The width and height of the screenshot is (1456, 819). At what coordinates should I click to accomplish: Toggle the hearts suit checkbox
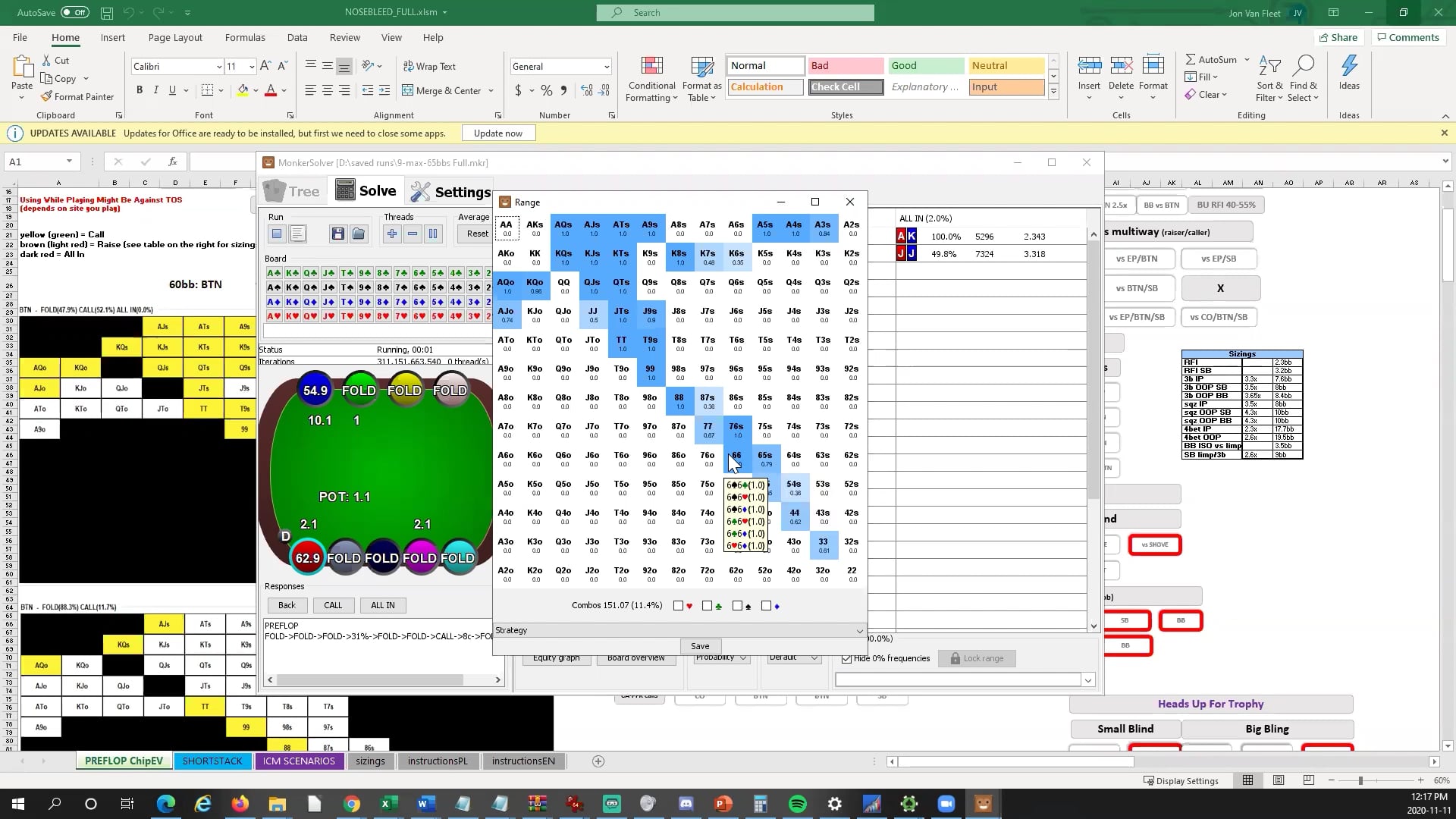point(678,606)
